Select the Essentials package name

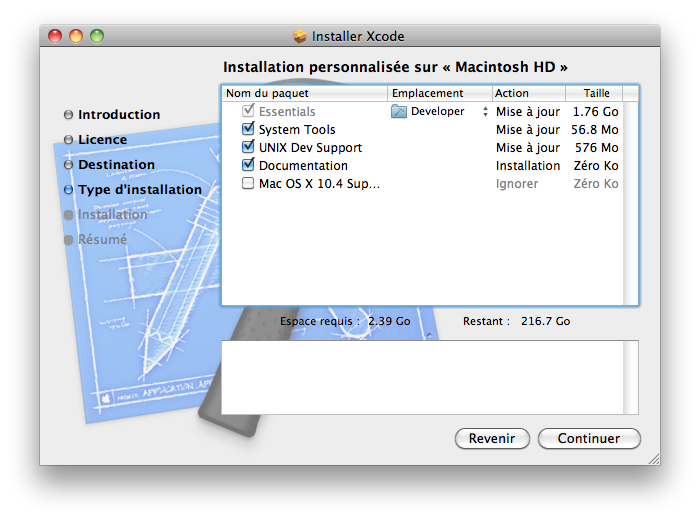[x=287, y=112]
